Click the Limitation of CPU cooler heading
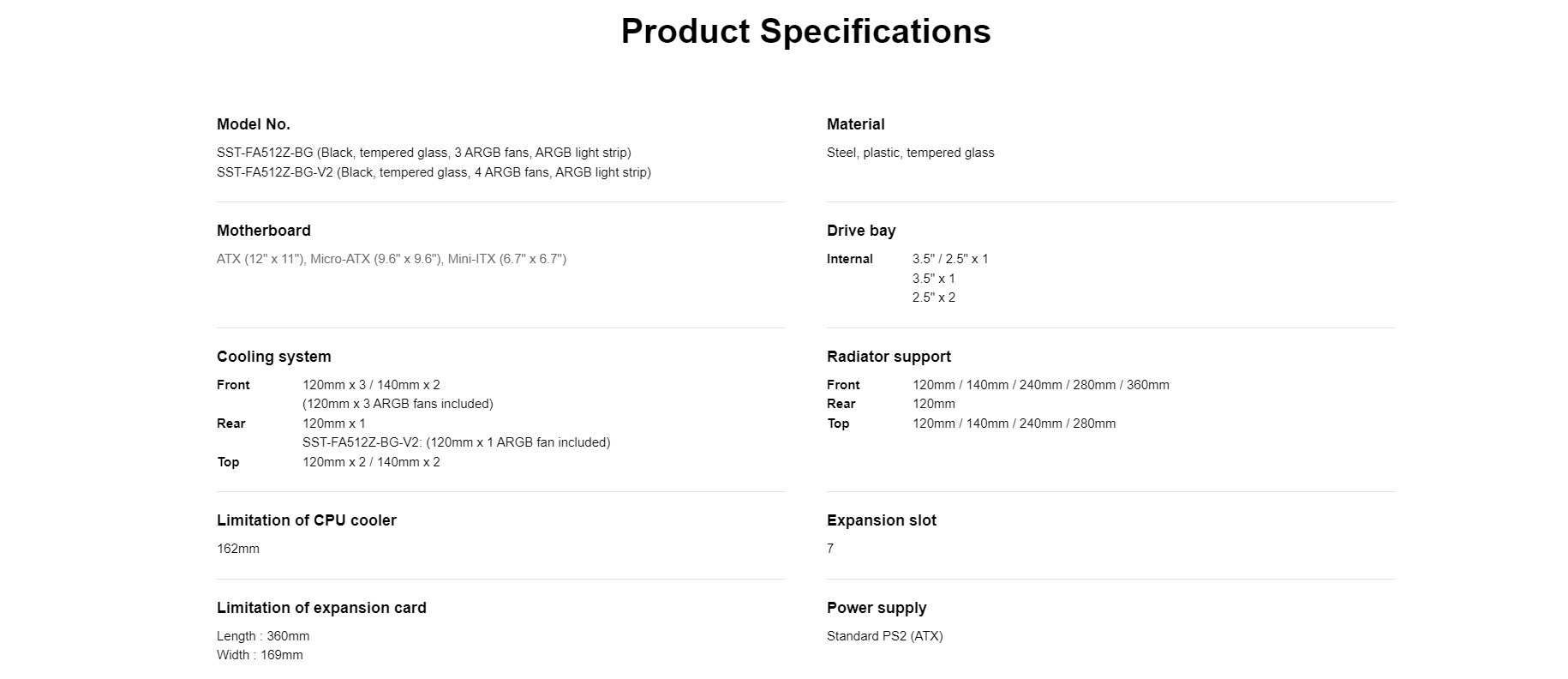 point(307,520)
